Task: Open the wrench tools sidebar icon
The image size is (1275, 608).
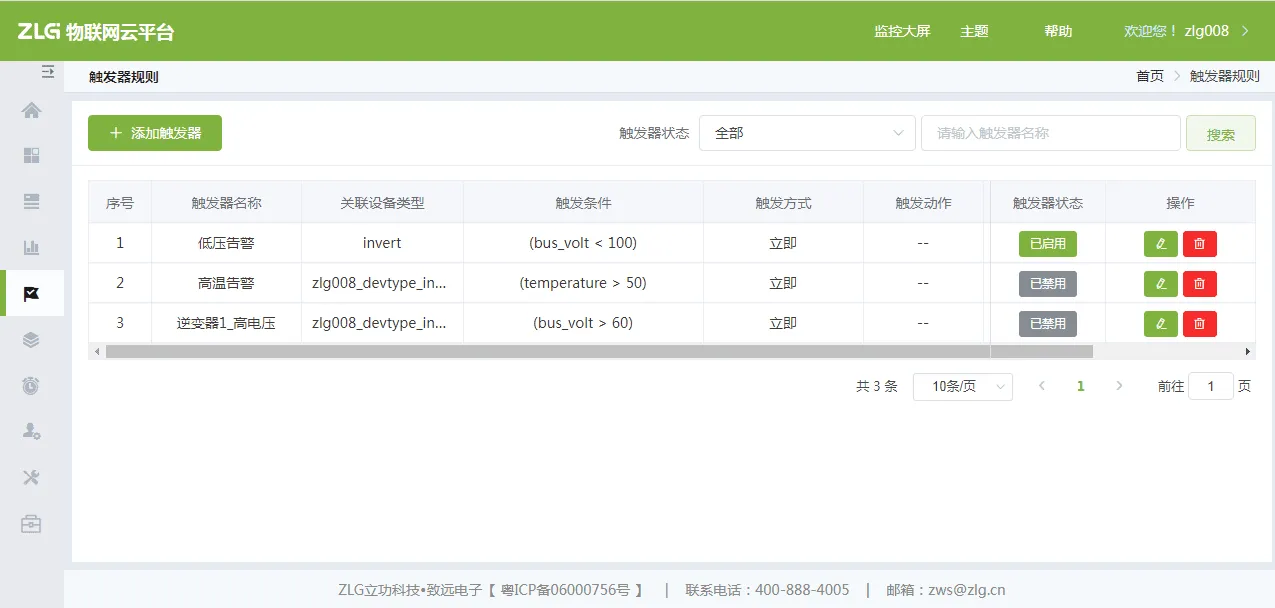Action: pos(31,477)
